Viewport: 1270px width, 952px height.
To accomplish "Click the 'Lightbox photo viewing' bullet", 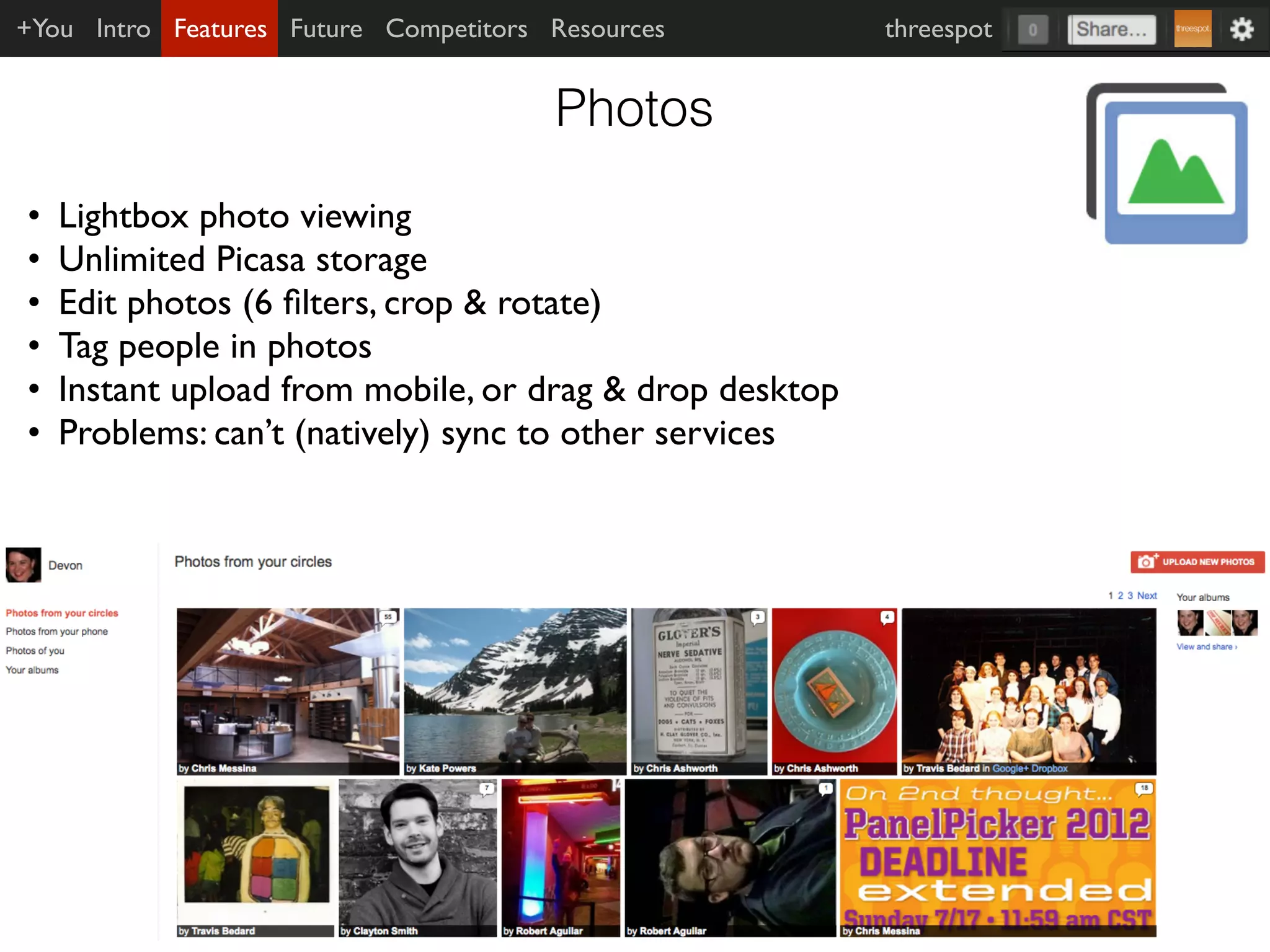I will (235, 216).
